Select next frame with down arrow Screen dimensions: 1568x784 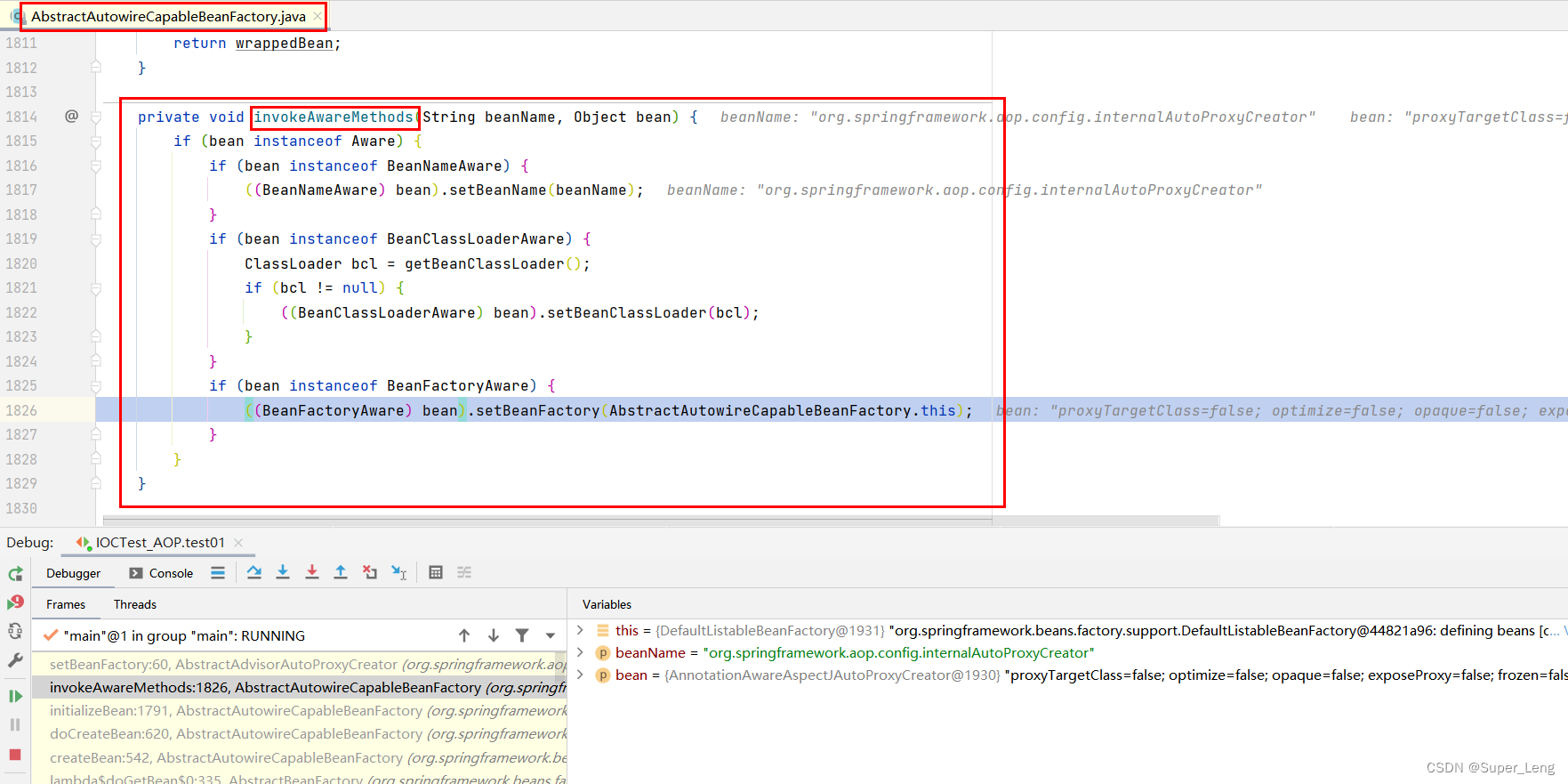[494, 635]
